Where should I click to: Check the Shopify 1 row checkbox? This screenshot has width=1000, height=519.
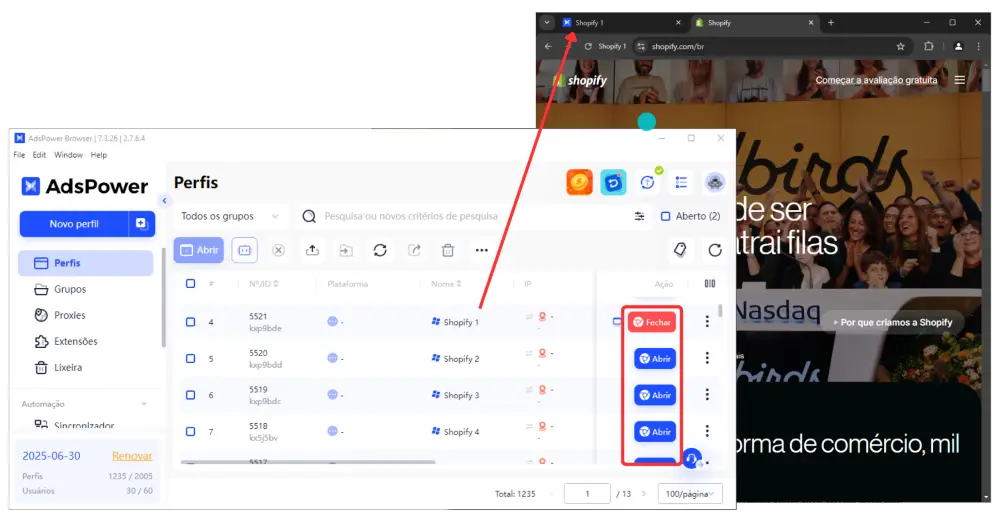pyautogui.click(x=190, y=322)
